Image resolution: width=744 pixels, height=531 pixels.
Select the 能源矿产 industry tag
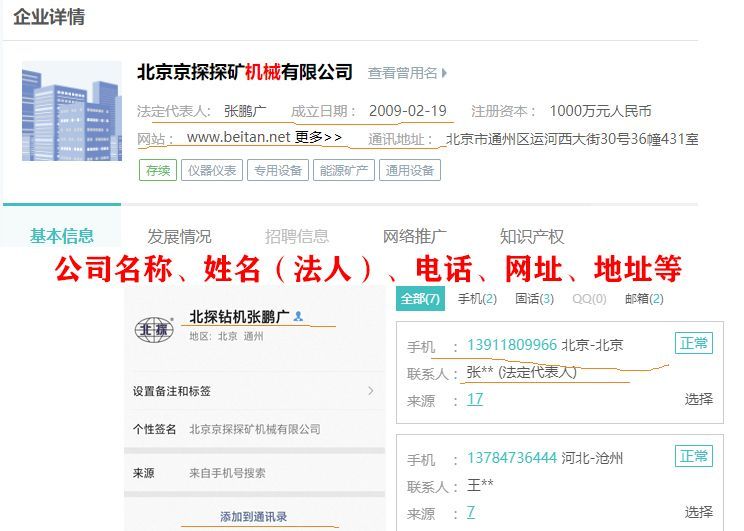pos(344,170)
